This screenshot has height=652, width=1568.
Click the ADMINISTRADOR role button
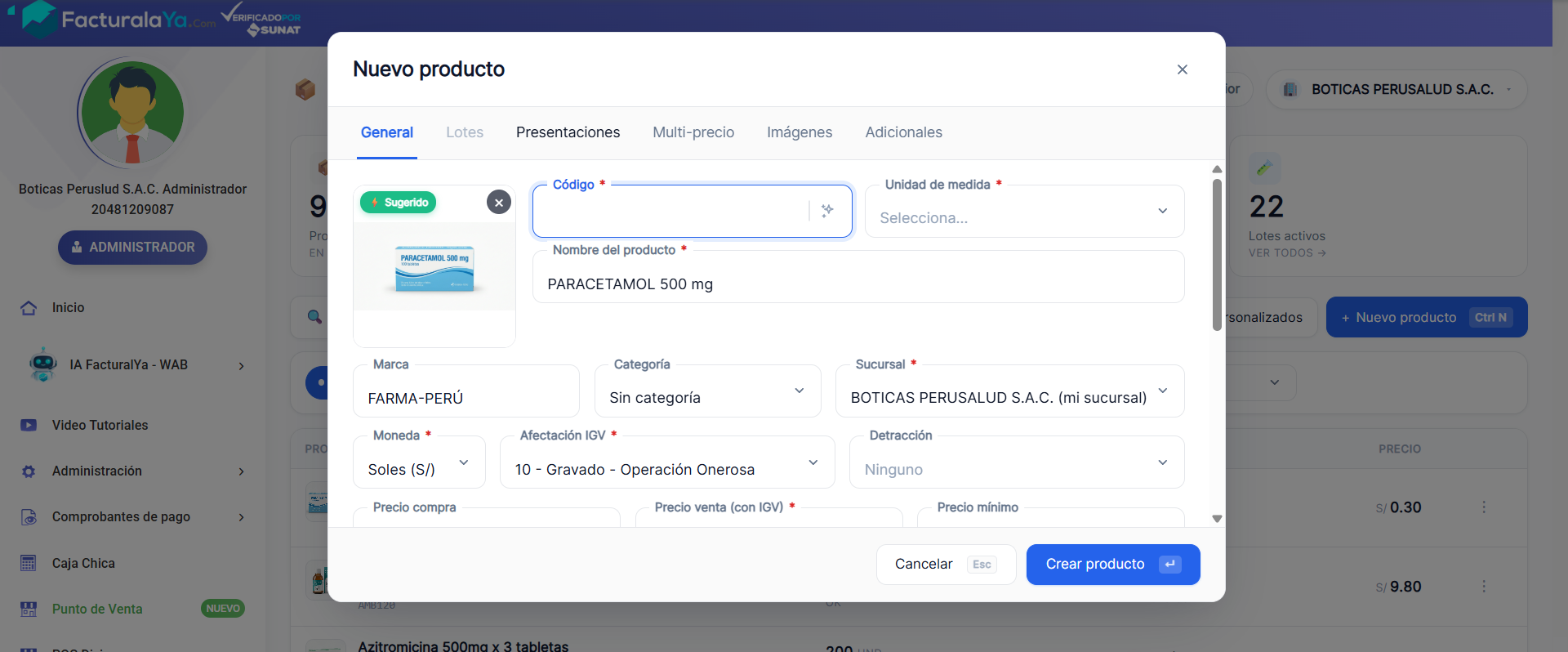point(132,248)
